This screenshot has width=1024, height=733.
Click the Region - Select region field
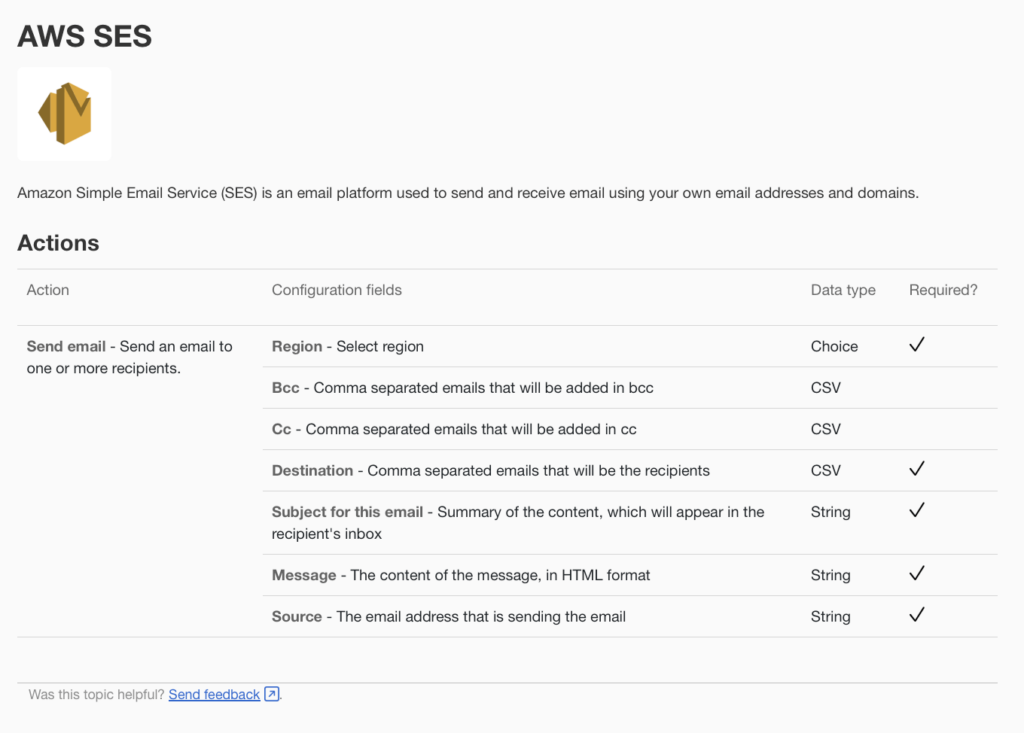[x=347, y=346]
